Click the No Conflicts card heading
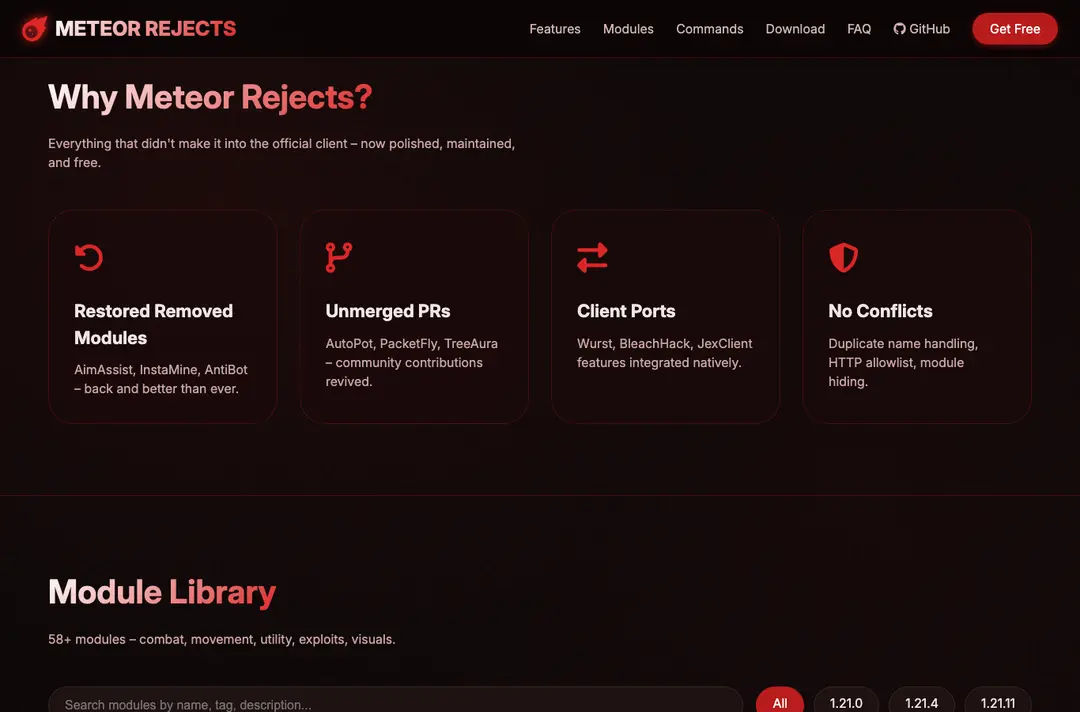 [x=880, y=311]
